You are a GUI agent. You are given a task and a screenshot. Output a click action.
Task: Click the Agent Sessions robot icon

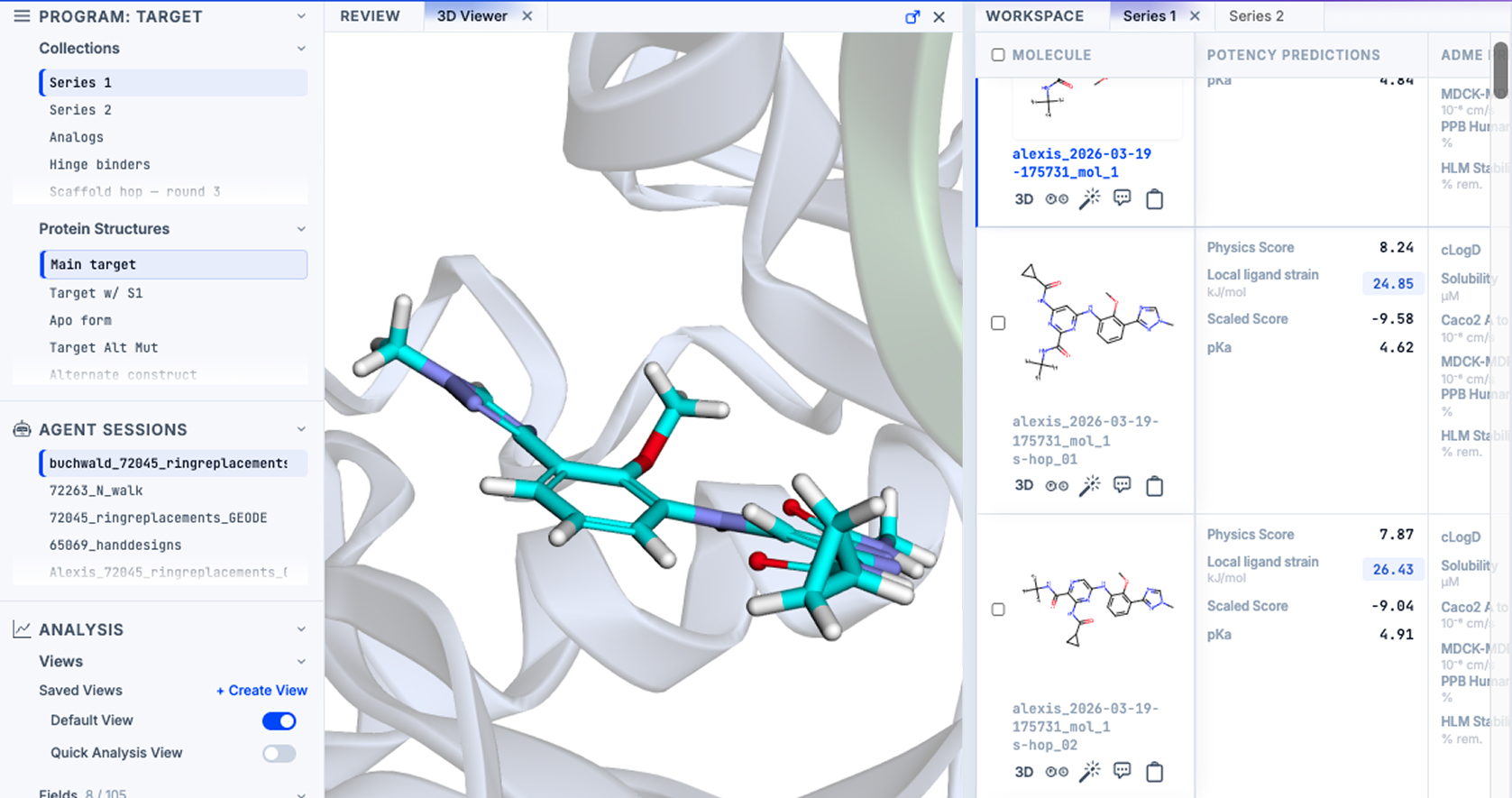coord(22,429)
